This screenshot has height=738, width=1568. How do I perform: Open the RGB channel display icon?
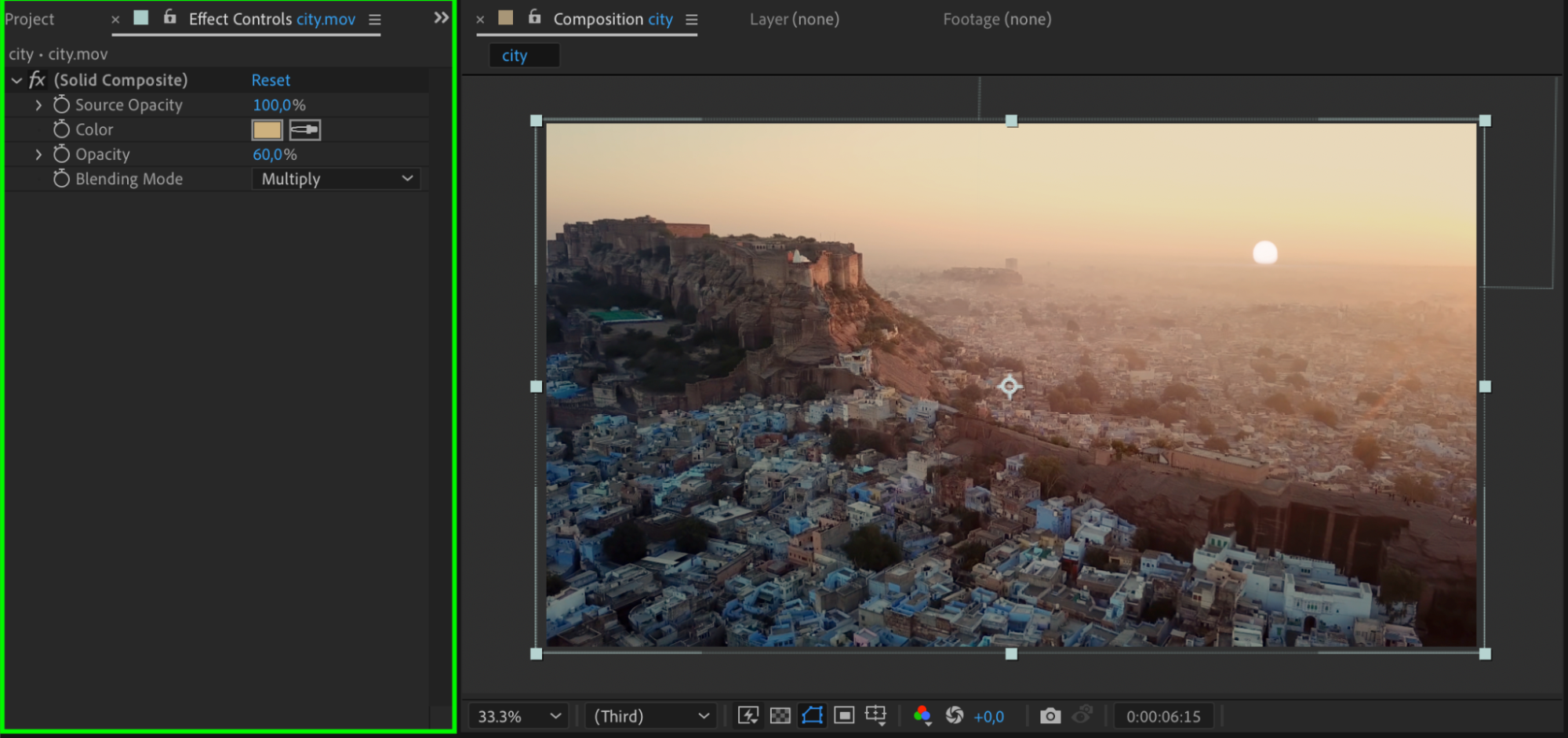coord(922,715)
